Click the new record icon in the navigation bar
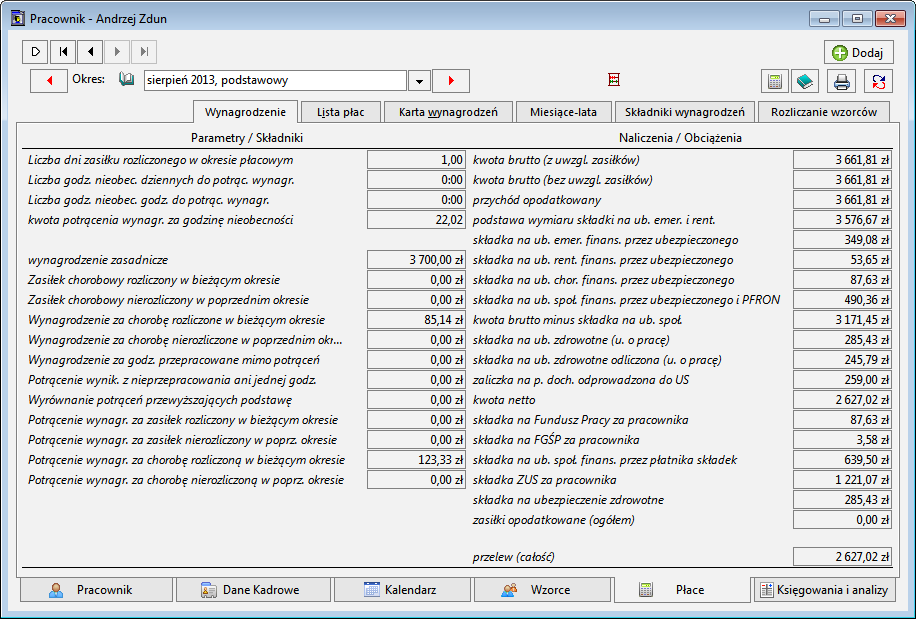Screen dimensions: 916x619 35,52
